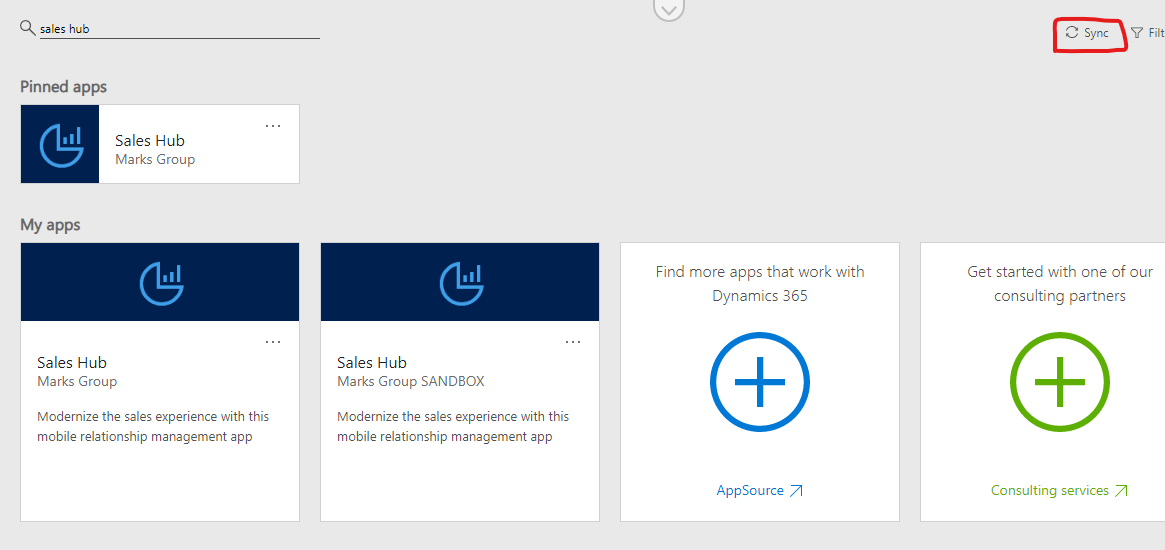Click the arrow icon beside AppSource
The width and height of the screenshot is (1165, 550).
(x=796, y=491)
